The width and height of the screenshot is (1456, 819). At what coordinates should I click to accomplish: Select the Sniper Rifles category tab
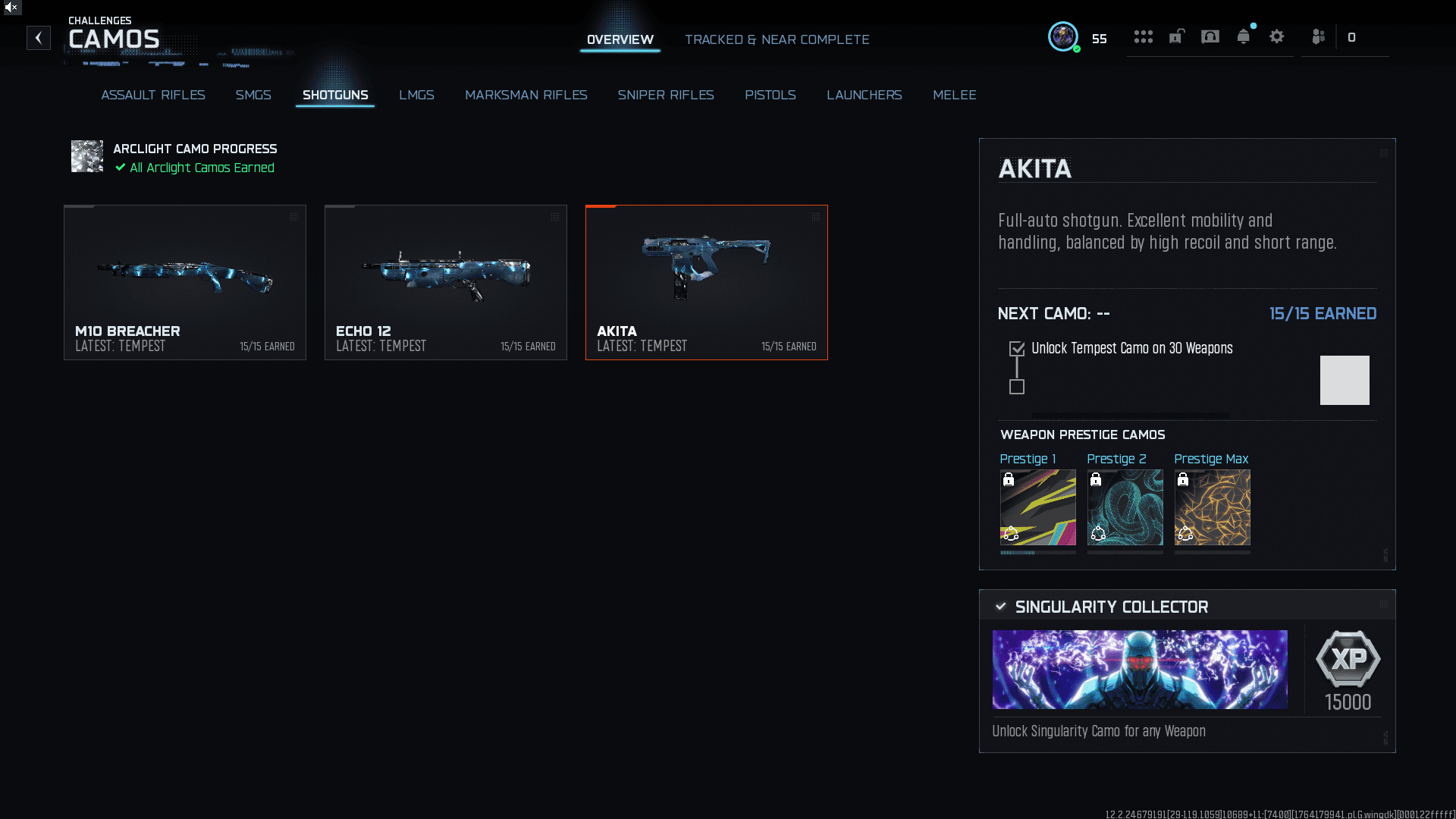tap(665, 95)
